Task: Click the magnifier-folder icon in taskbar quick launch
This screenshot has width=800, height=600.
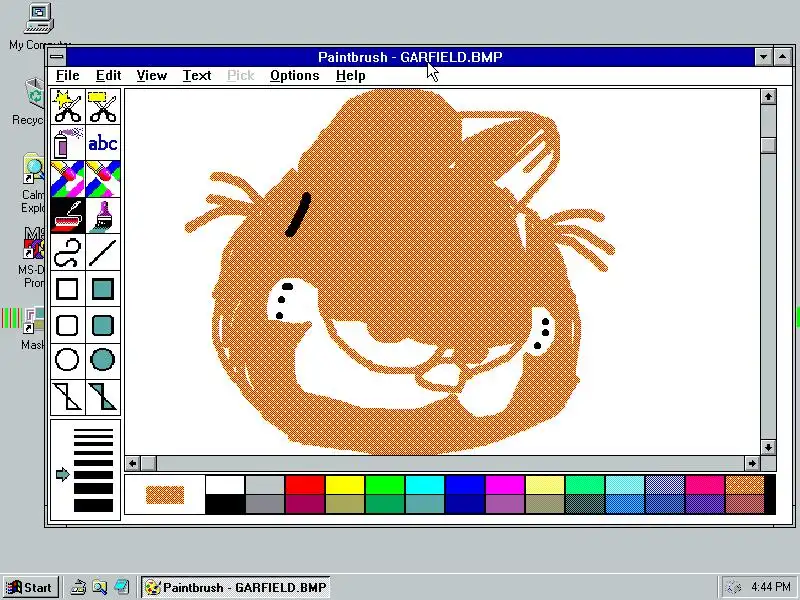Action: pos(99,587)
